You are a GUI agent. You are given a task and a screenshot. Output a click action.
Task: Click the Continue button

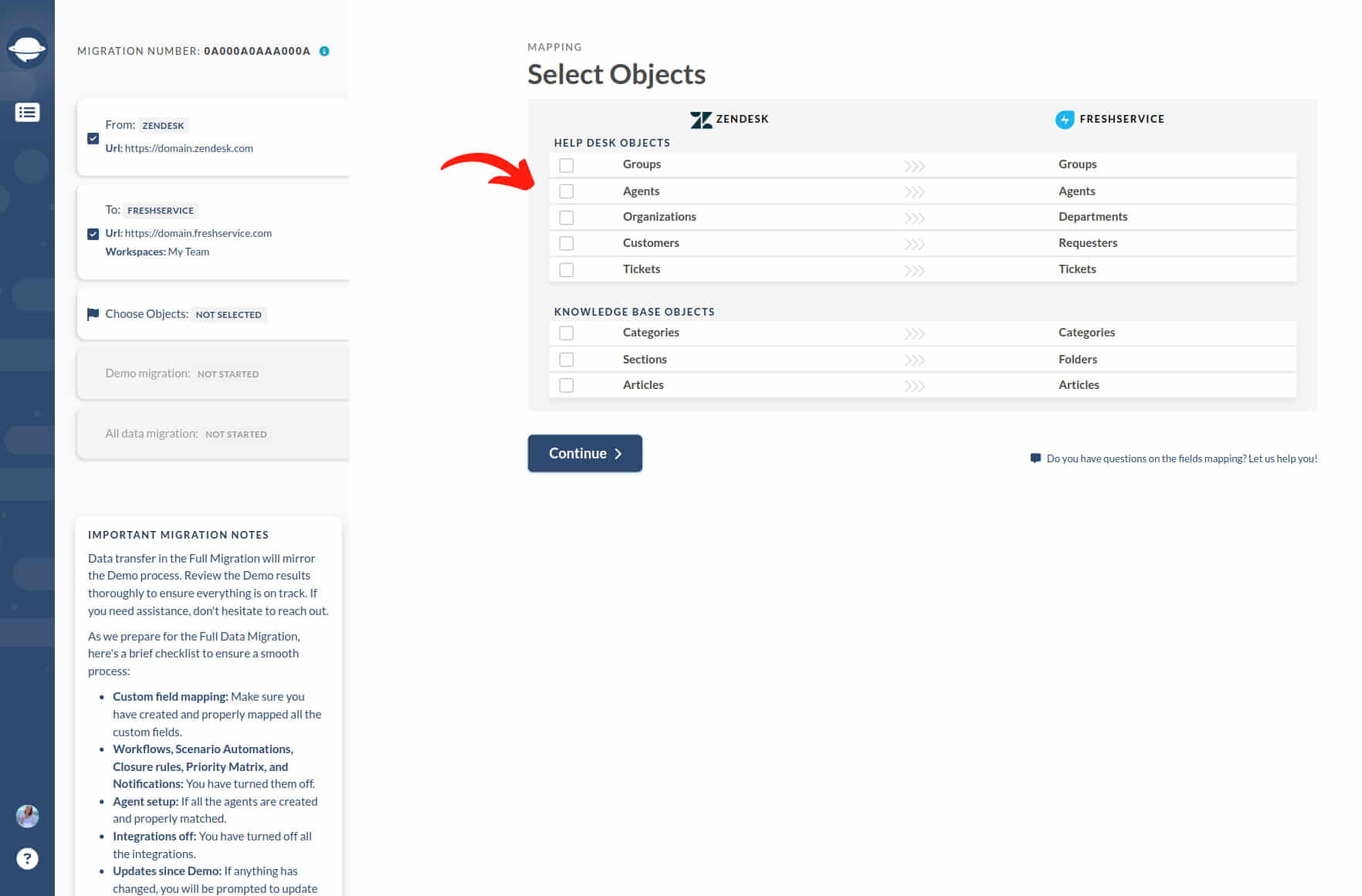pyautogui.click(x=584, y=454)
